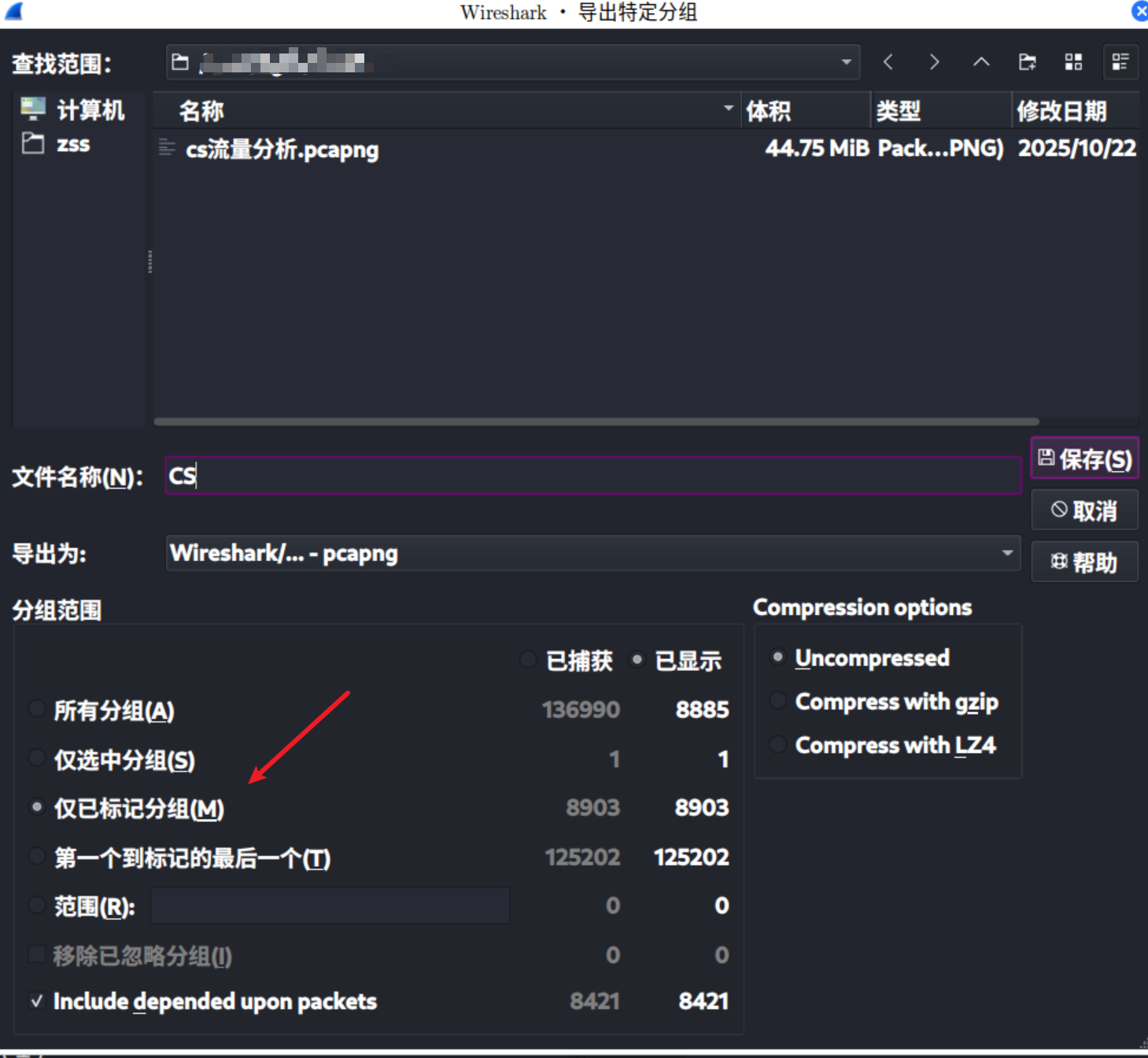Viewport: 1148px width, 1058px height.
Task: Click the 44.75 MiB size cell
Action: coord(817,148)
